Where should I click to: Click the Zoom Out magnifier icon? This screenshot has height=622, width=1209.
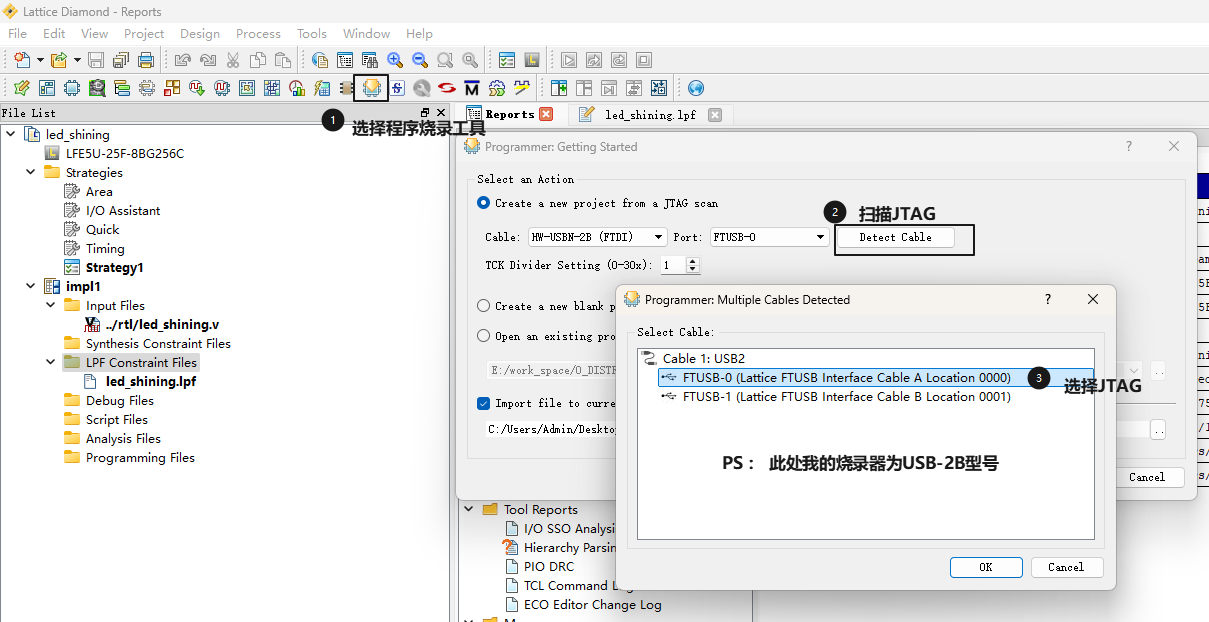coord(420,60)
